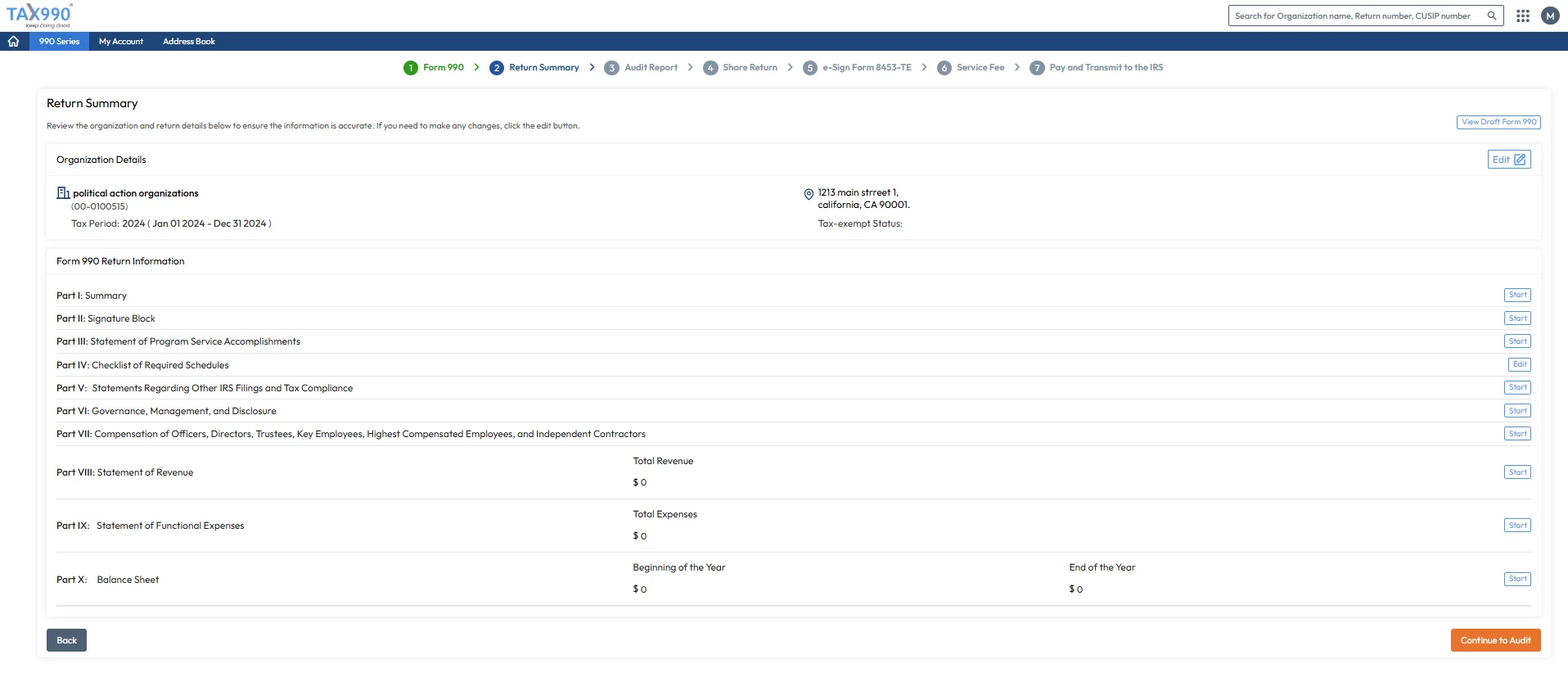Screen dimensions: 1568x686
Task: Start Part IX Statement of Functional Expenses
Action: (x=1517, y=526)
